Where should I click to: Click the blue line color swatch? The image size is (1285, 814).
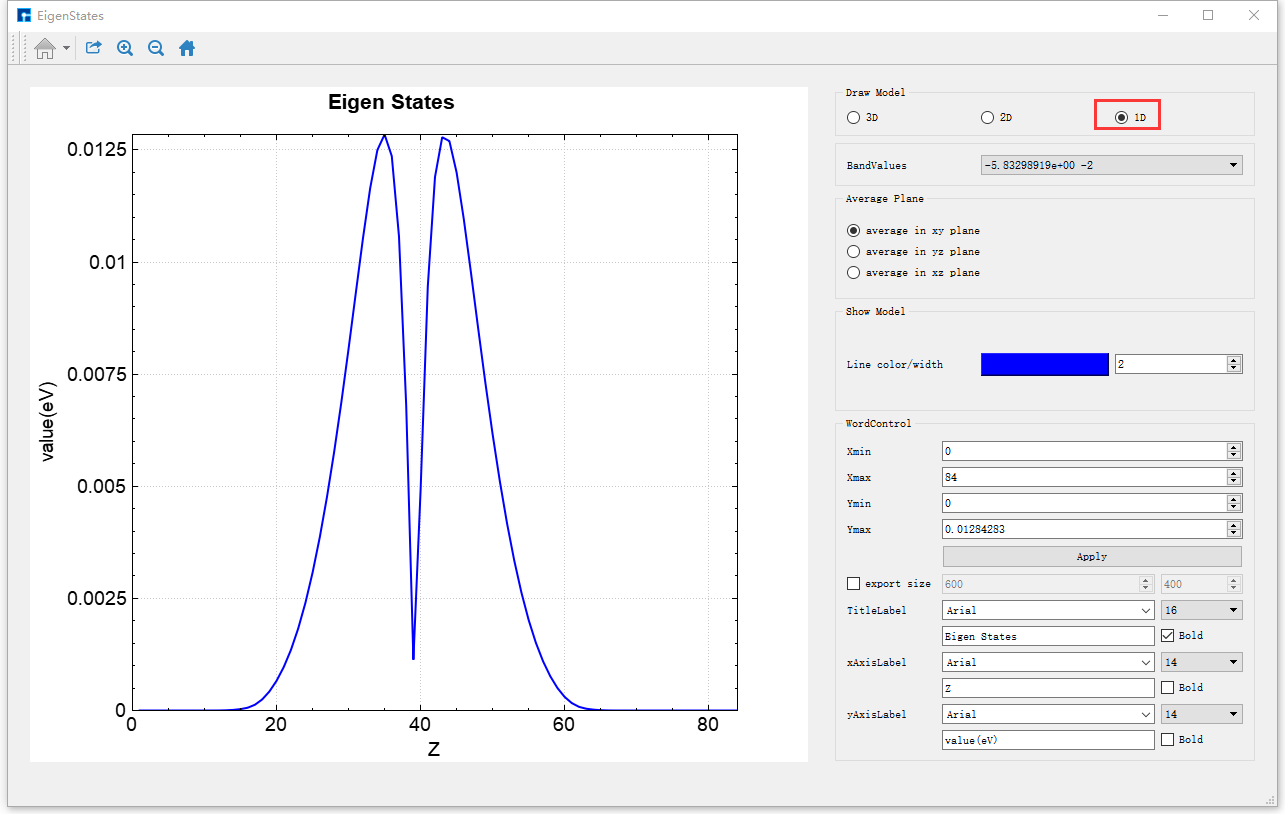(1044, 365)
